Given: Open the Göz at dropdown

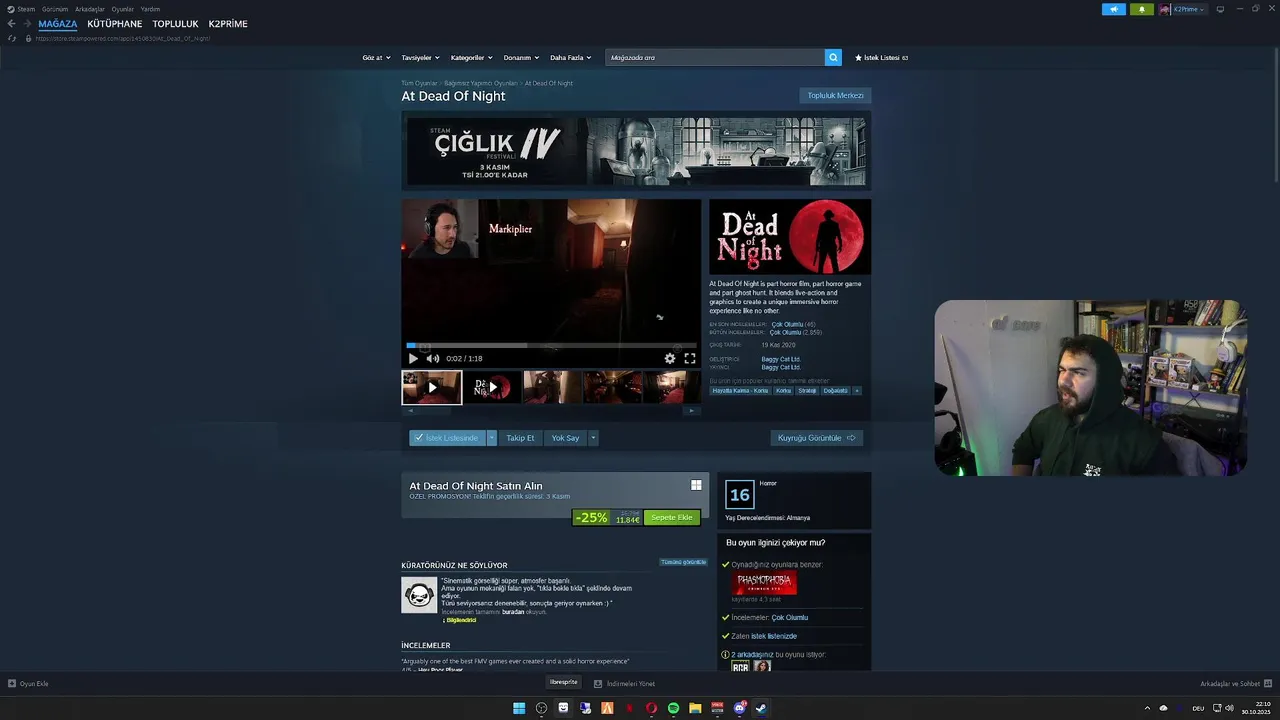Looking at the screenshot, I should click(376, 58).
